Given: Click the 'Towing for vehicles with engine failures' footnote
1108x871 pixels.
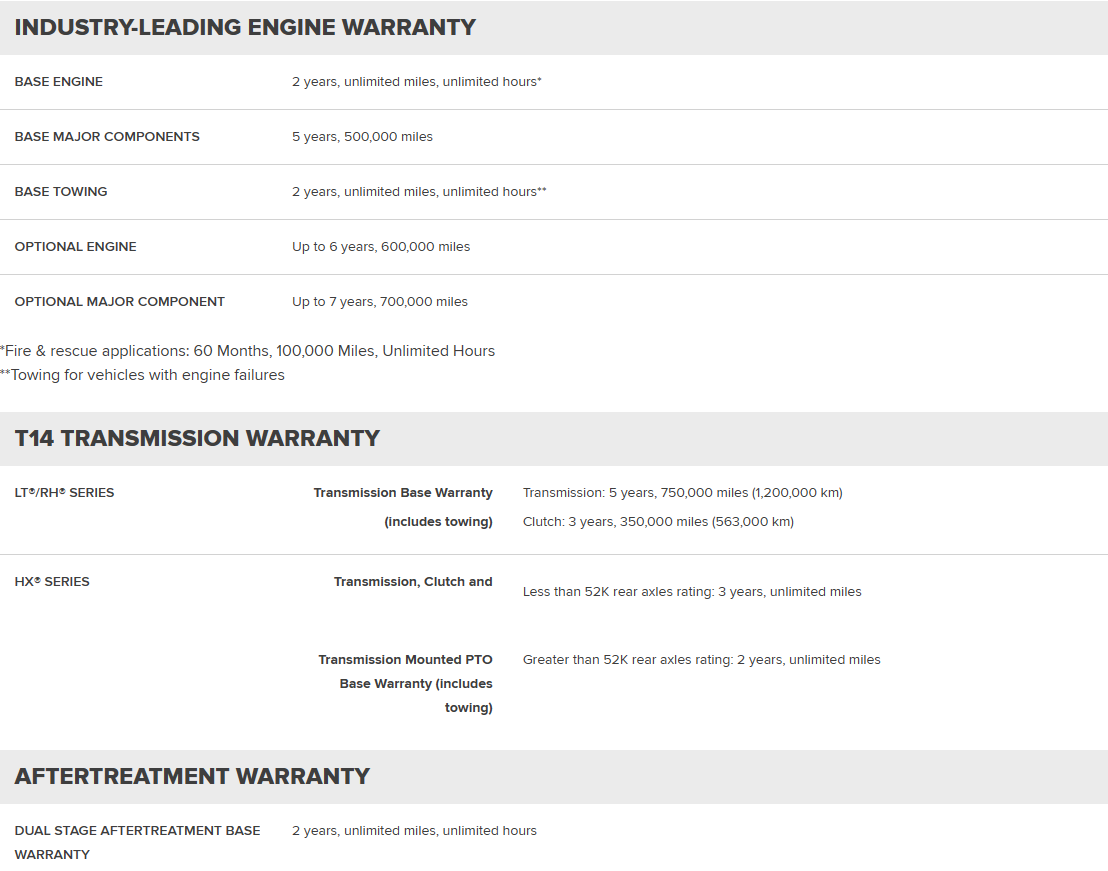Looking at the screenshot, I should (x=142, y=375).
